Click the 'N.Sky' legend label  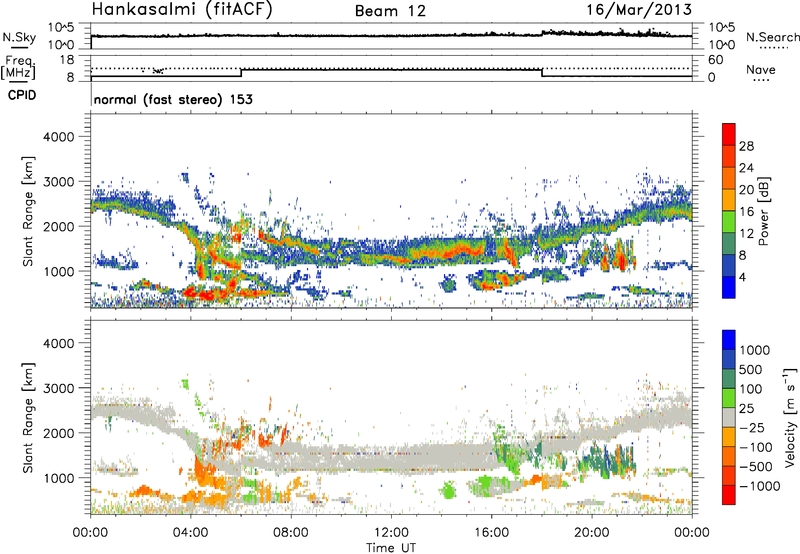coord(19,37)
